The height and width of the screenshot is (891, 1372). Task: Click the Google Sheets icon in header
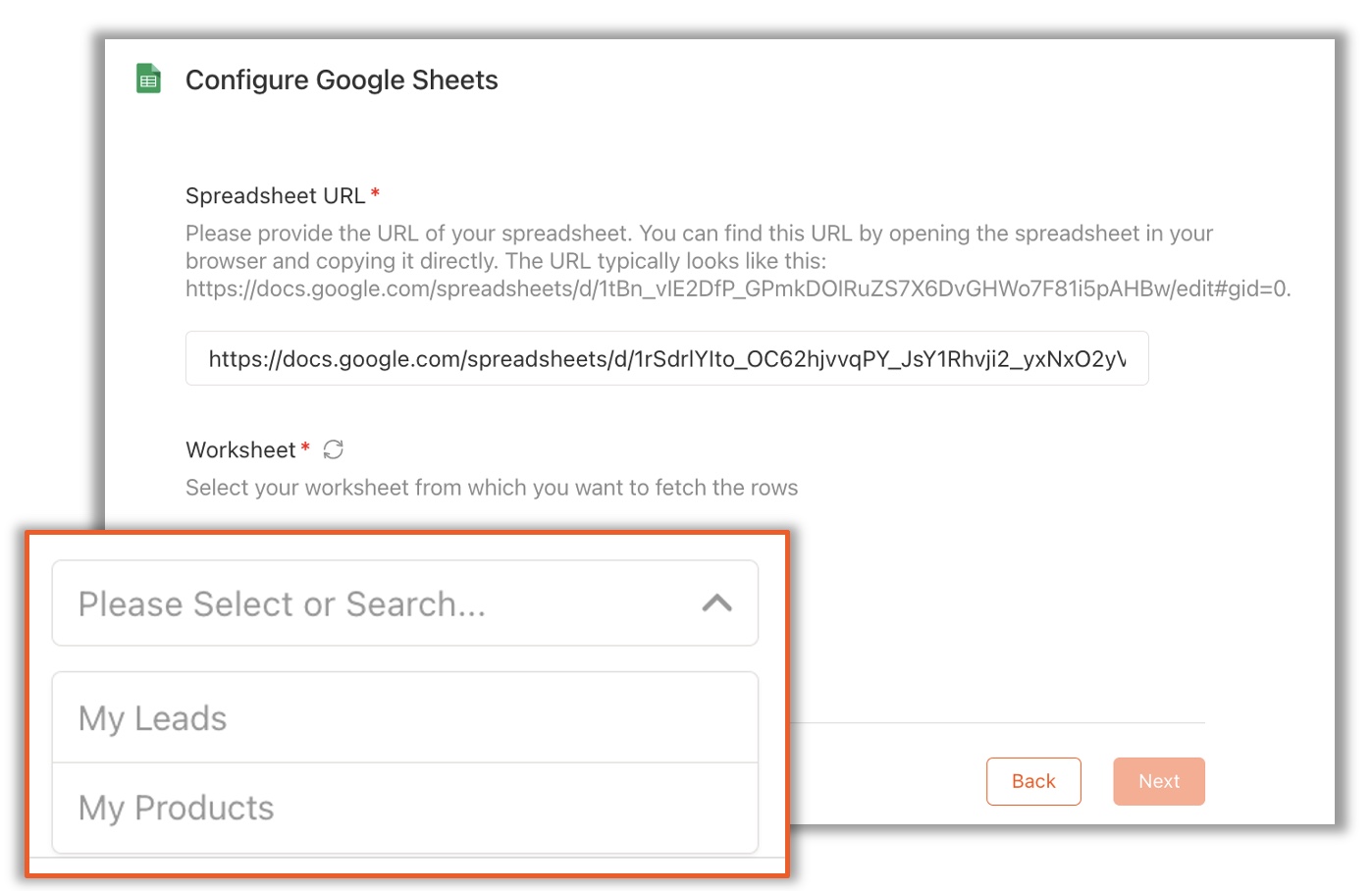pos(148,79)
